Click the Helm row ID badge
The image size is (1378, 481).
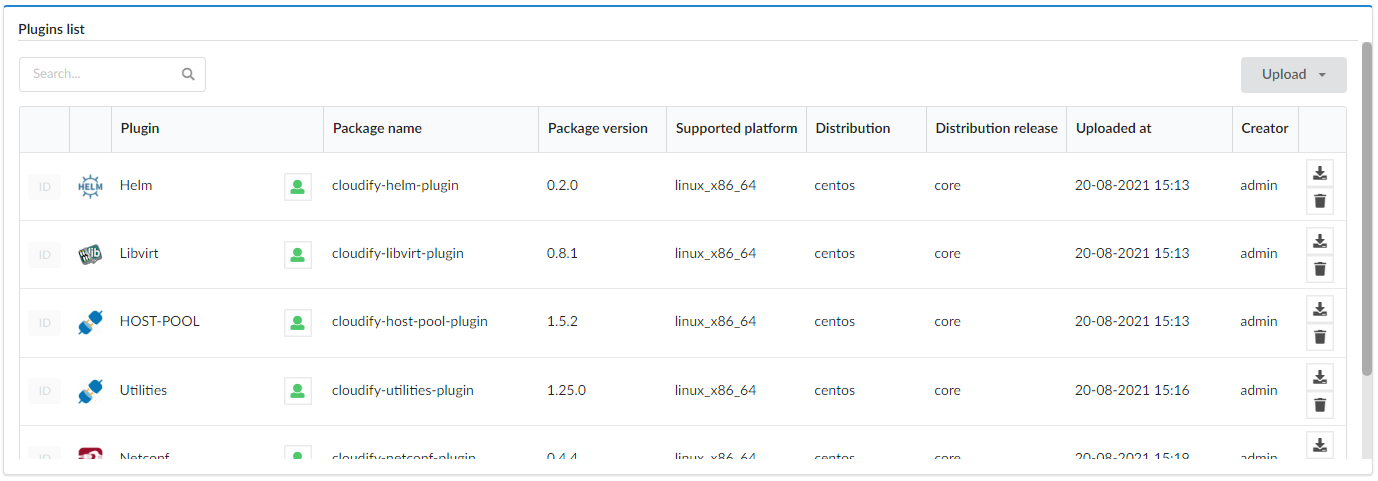[x=44, y=186]
